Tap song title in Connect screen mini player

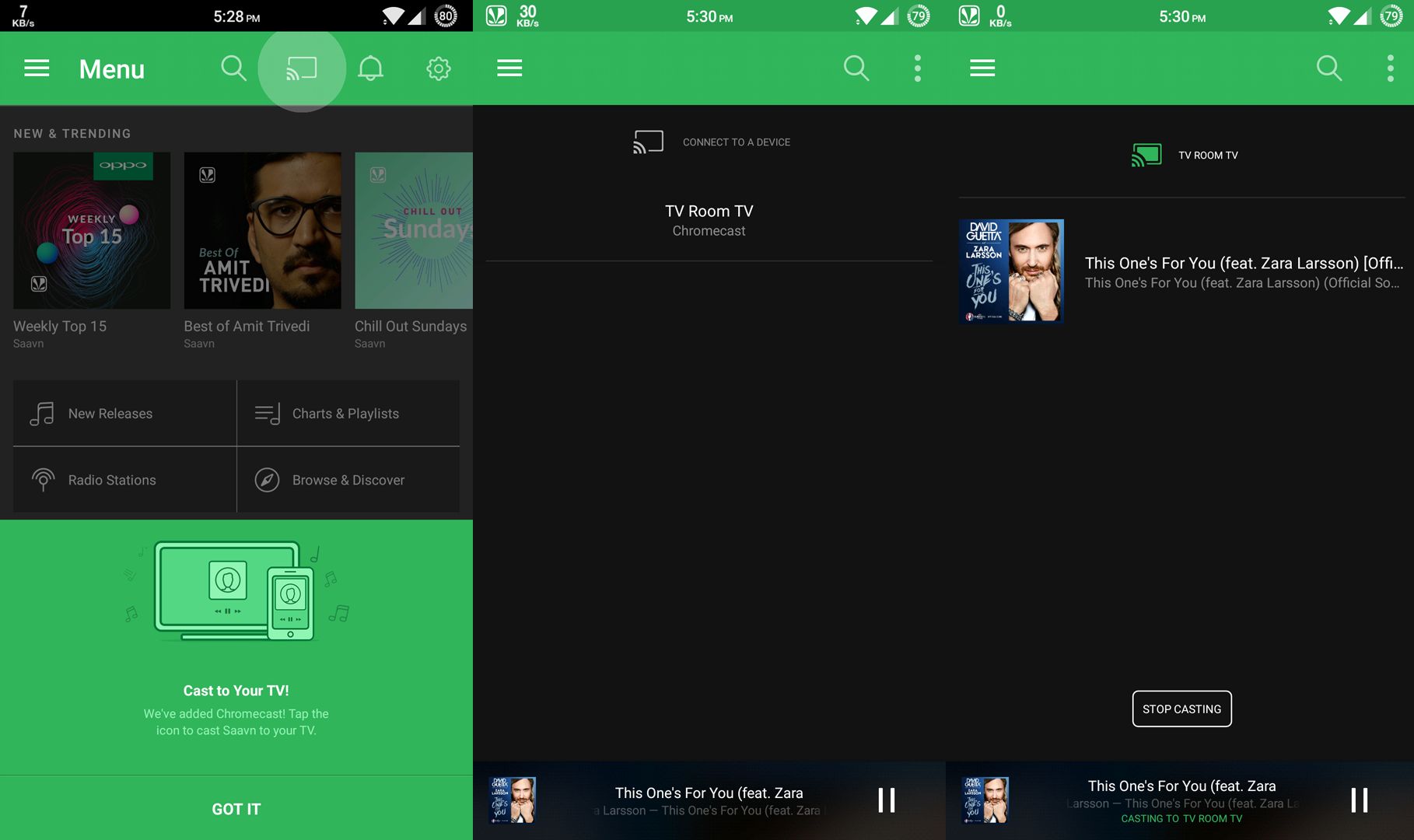709,793
